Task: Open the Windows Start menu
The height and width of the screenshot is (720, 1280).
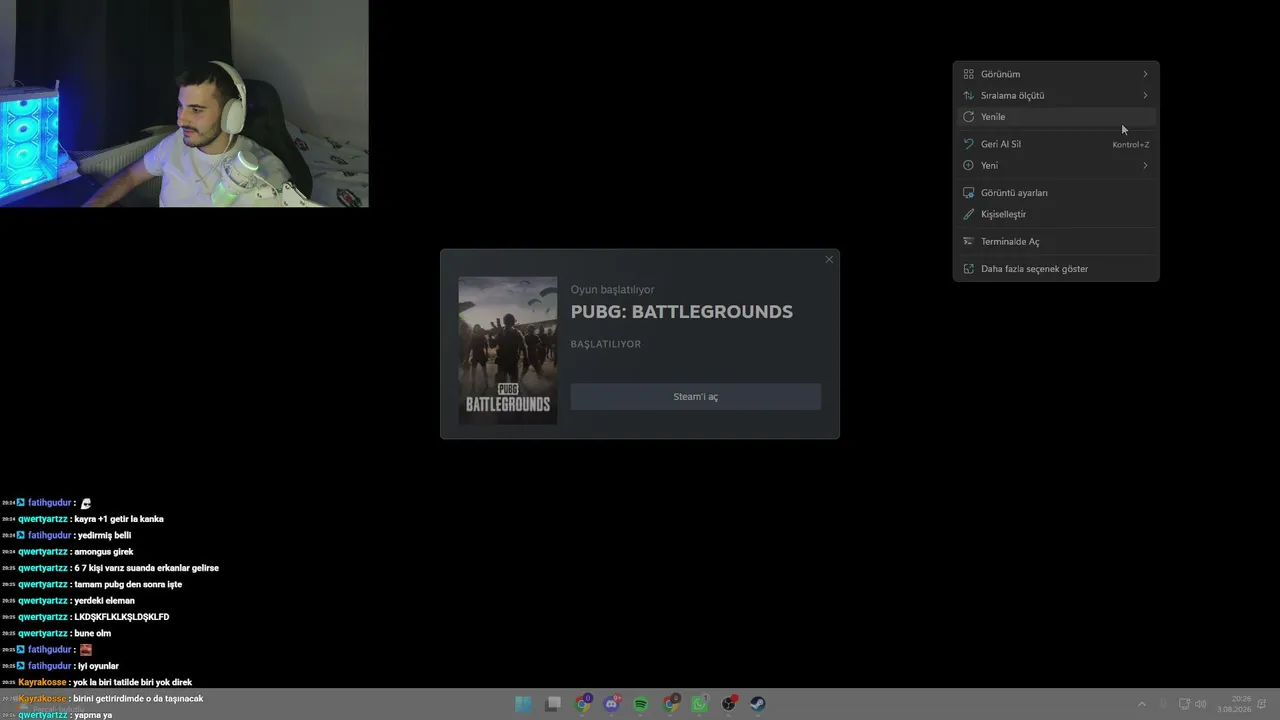Action: point(523,704)
